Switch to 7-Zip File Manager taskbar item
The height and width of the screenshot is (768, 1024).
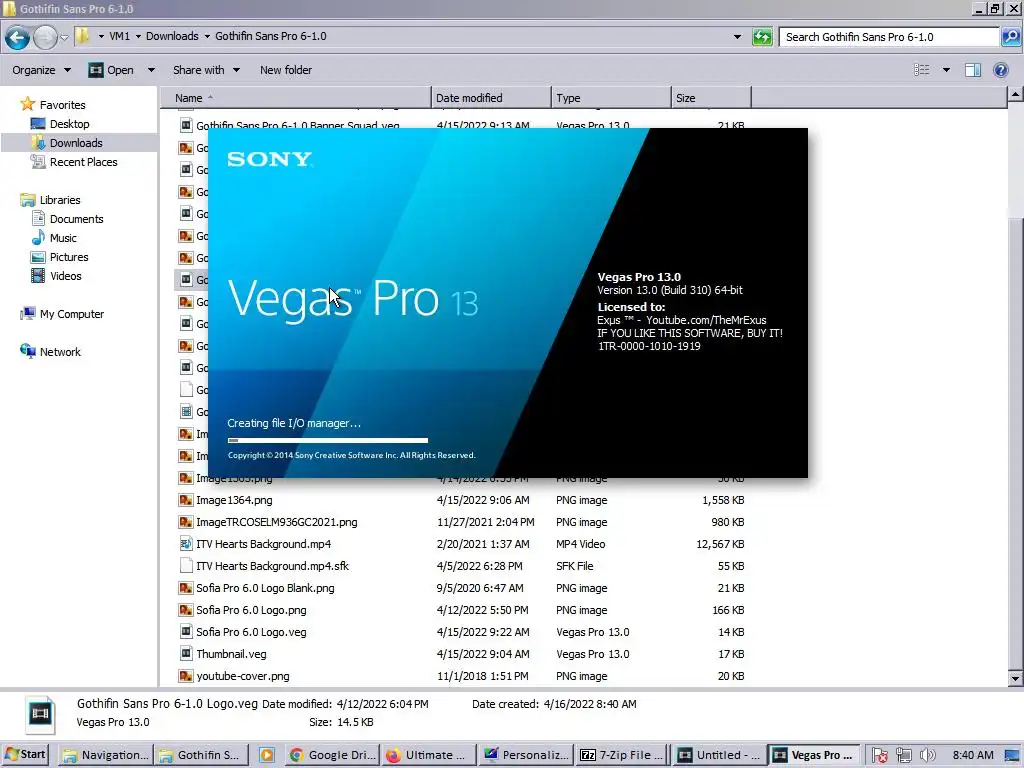click(x=622, y=755)
